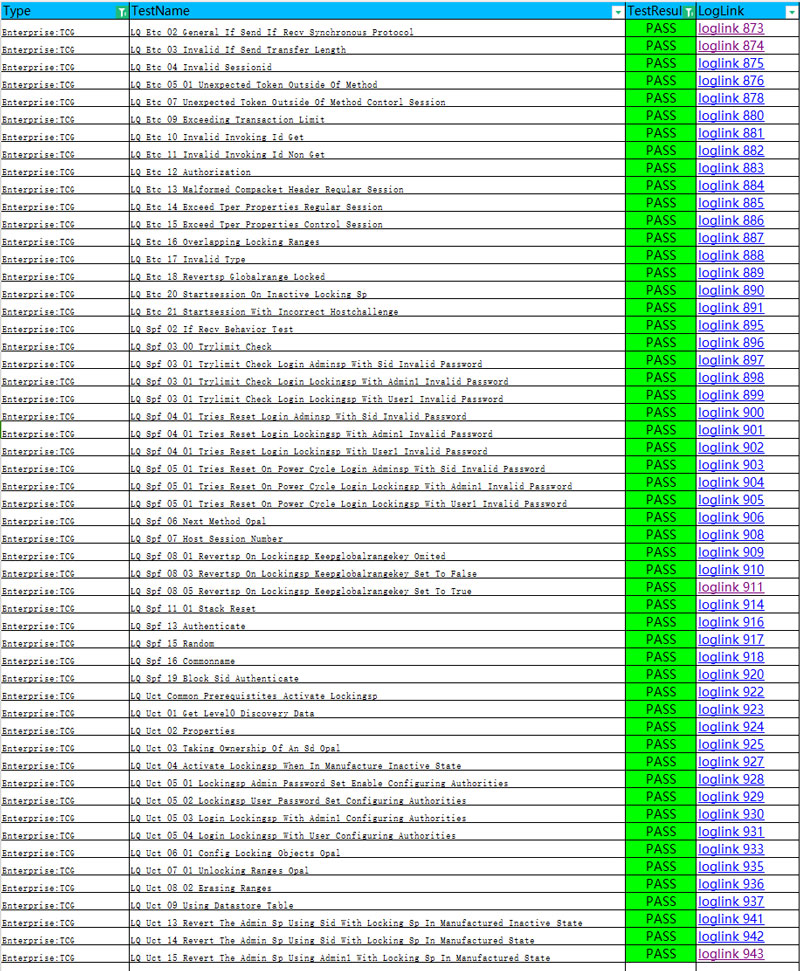The width and height of the screenshot is (800, 971).
Task: Select the PASS cell beside loglink 943
Action: [x=661, y=954]
